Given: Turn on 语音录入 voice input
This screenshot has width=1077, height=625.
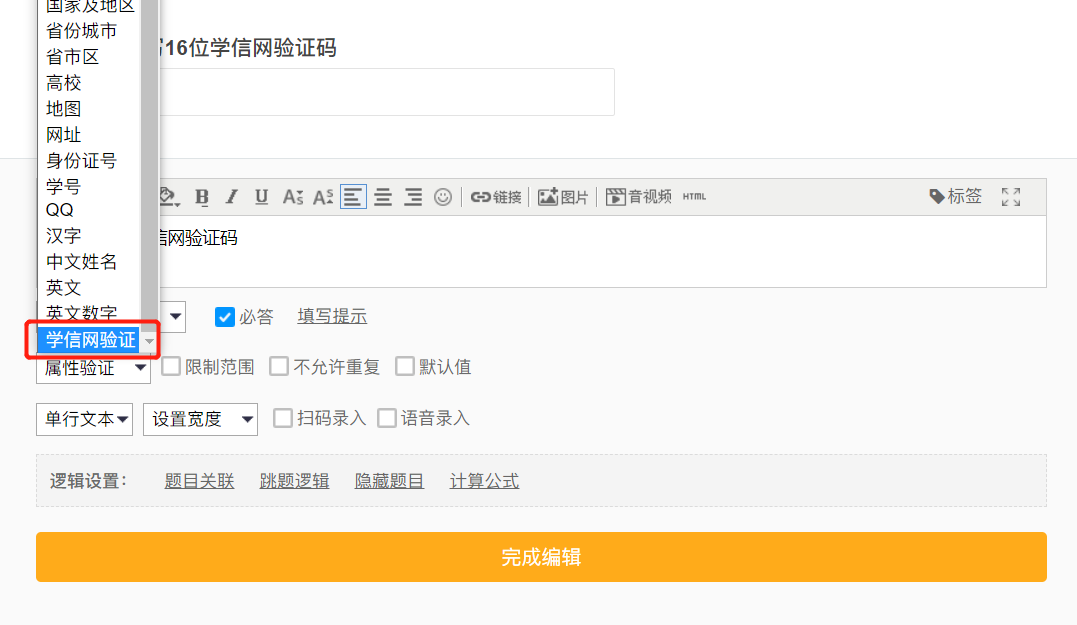Looking at the screenshot, I should click(x=387, y=418).
